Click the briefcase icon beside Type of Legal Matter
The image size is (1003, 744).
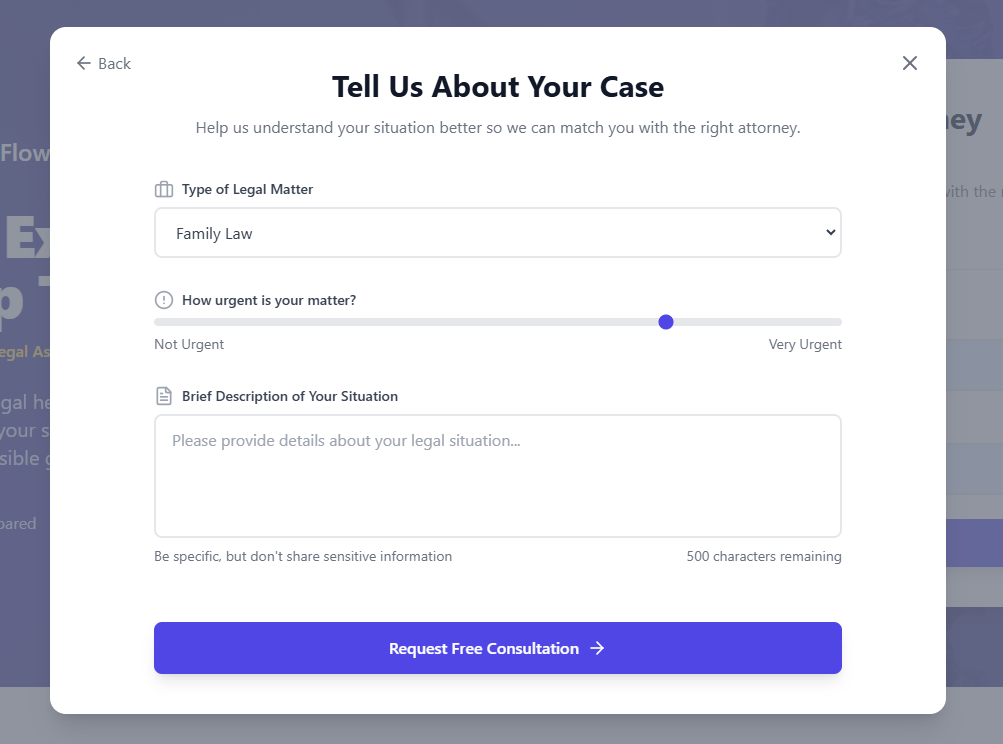tap(164, 190)
